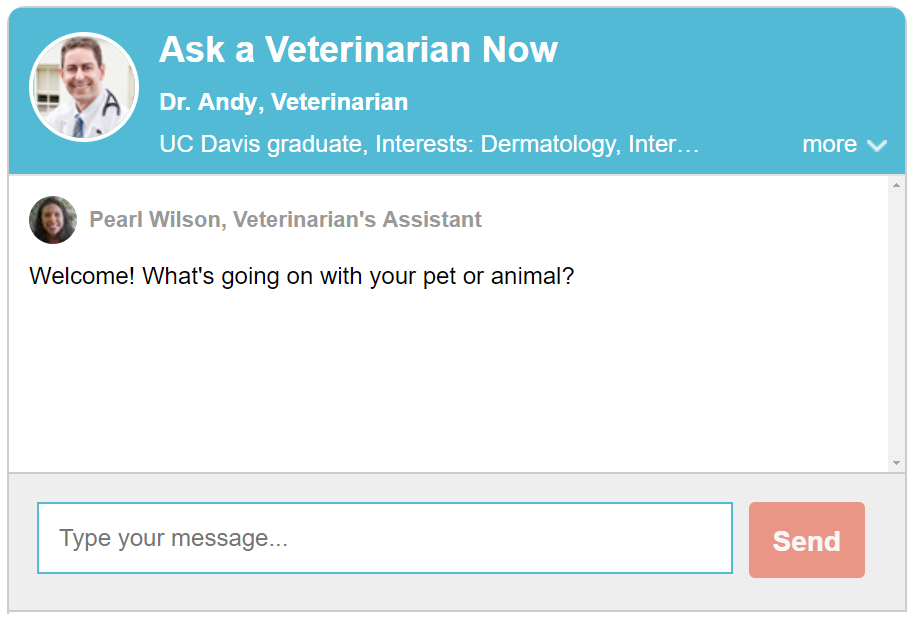
Task: Click the 'Ask a Veterinarian Now' title
Action: point(358,49)
